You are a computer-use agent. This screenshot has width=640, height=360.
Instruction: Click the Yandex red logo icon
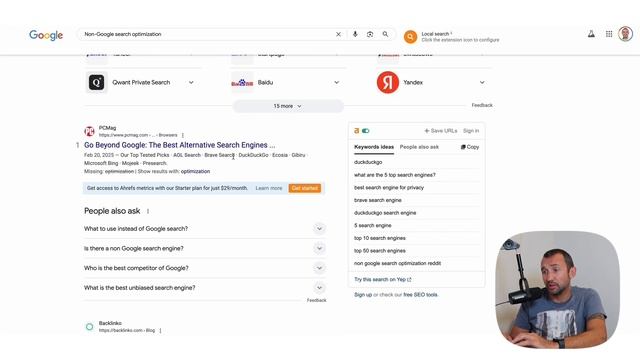pos(387,82)
